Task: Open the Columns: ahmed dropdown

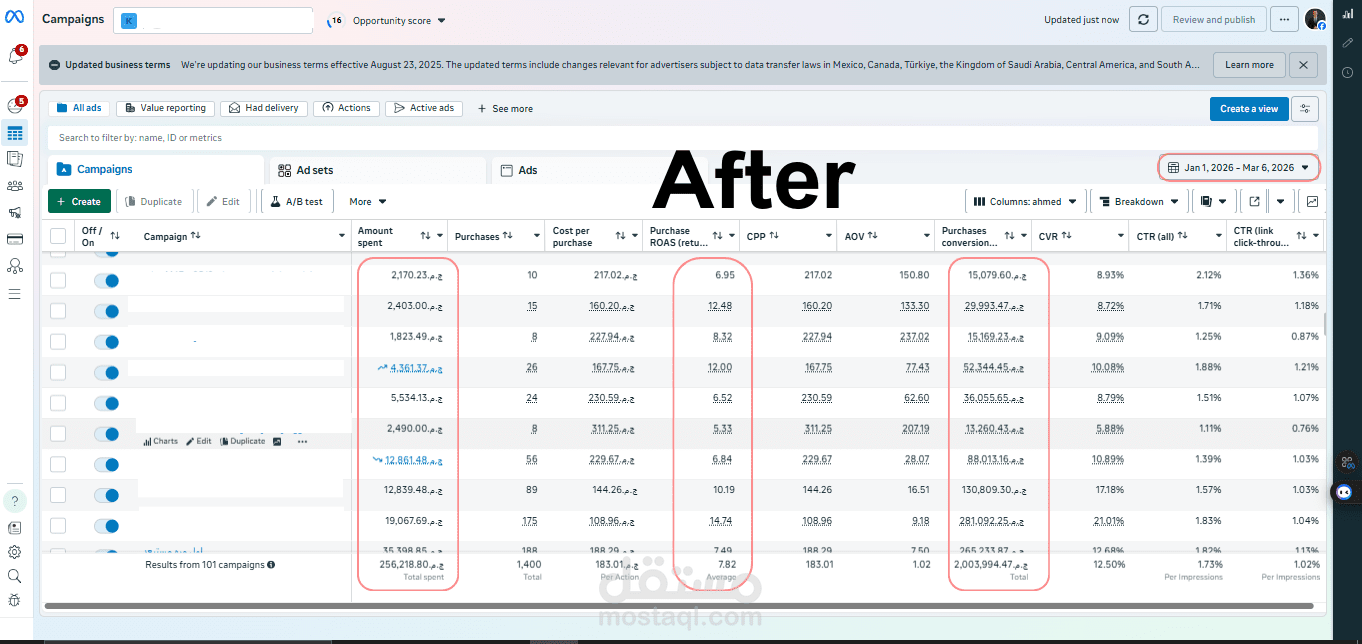Action: [1024, 201]
